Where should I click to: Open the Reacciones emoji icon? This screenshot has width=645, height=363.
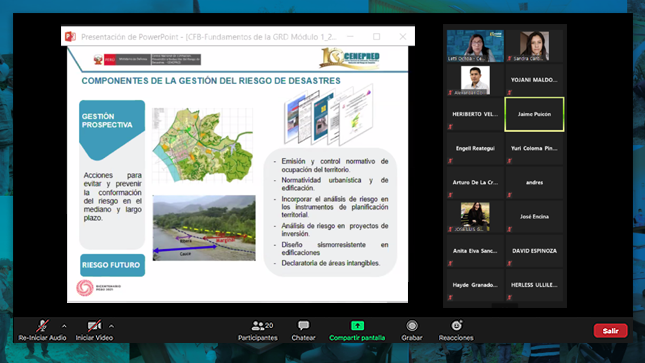pos(456,326)
